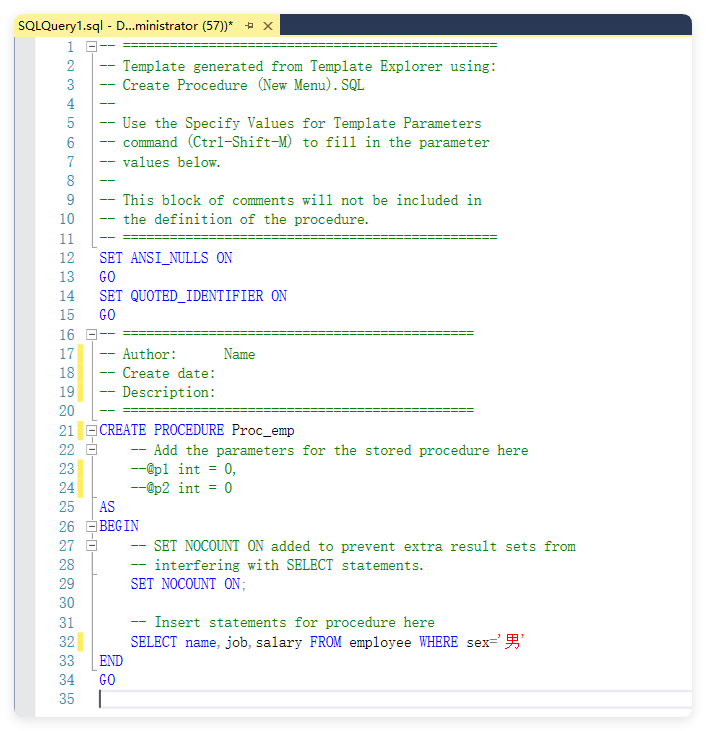Close the SQLQuery1.sql tab
706x731 pixels.
(268, 26)
